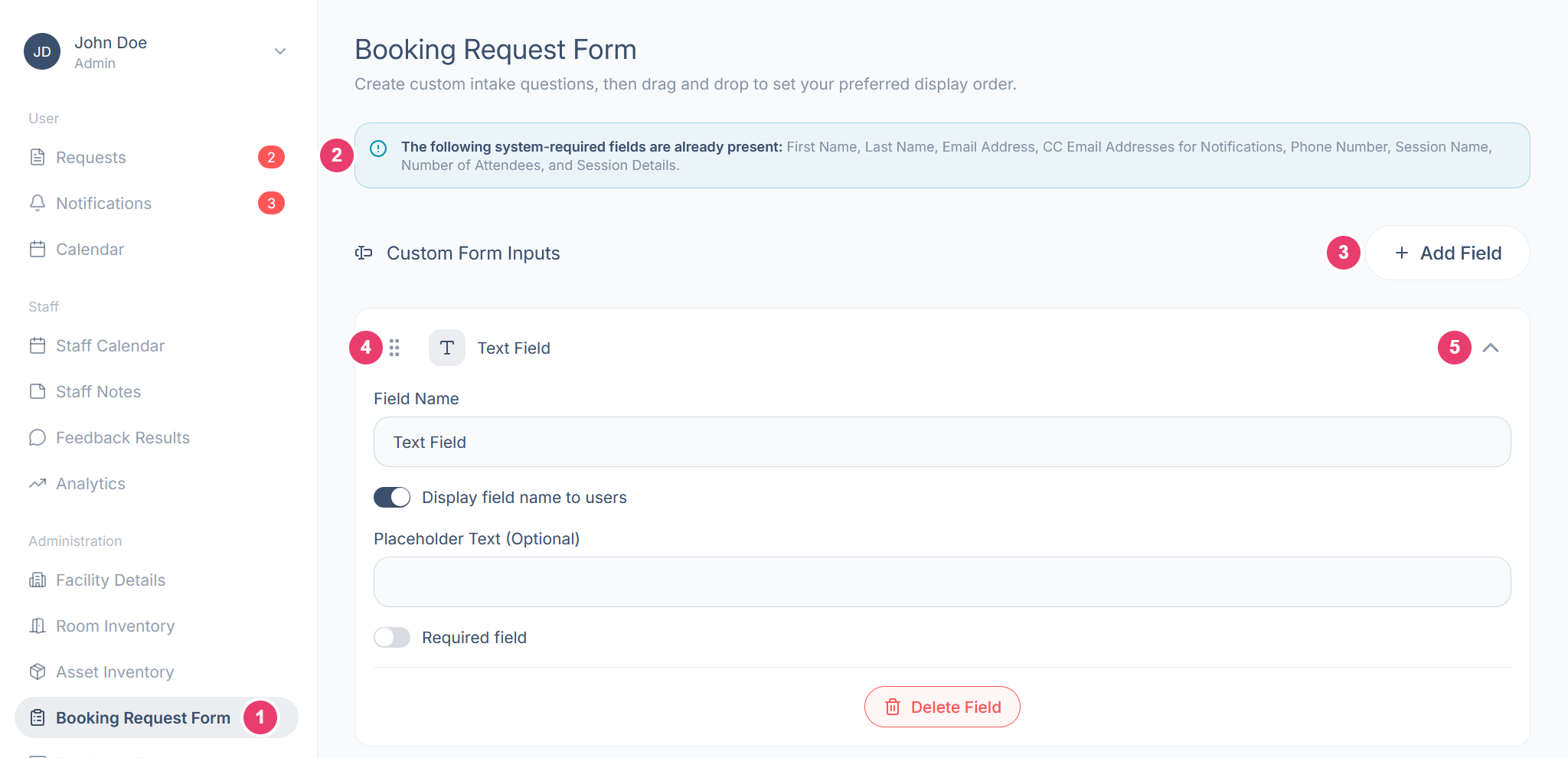The height and width of the screenshot is (758, 1568).
Task: Click the Notifications badge showing 3
Action: (271, 203)
